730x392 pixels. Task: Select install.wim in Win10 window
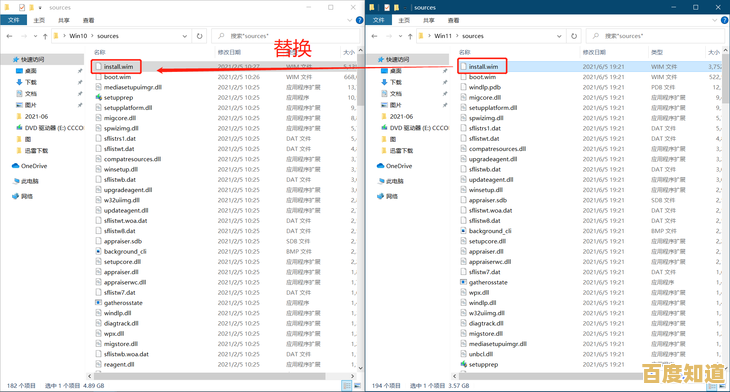coord(118,67)
